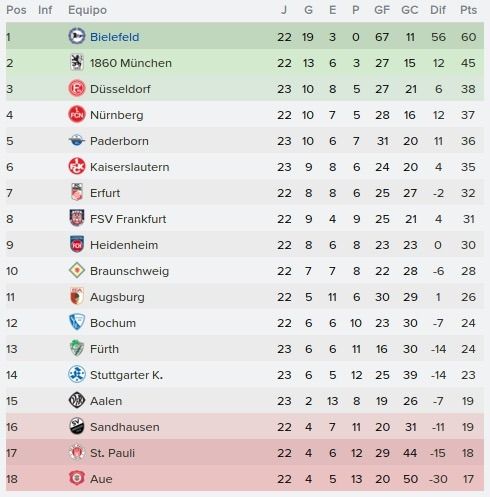This screenshot has width=490, height=497.
Task: Sort table by Pts column header
Action: click(x=468, y=10)
